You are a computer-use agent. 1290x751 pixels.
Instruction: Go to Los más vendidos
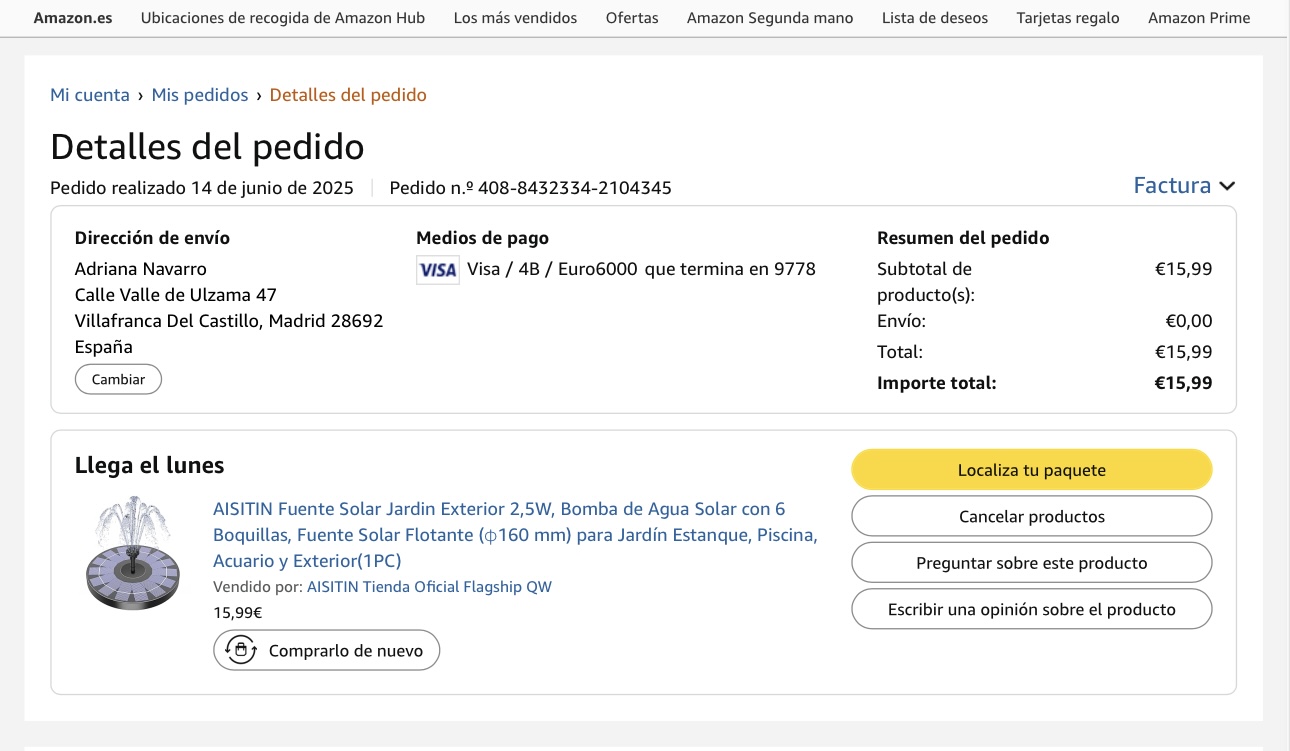[515, 18]
